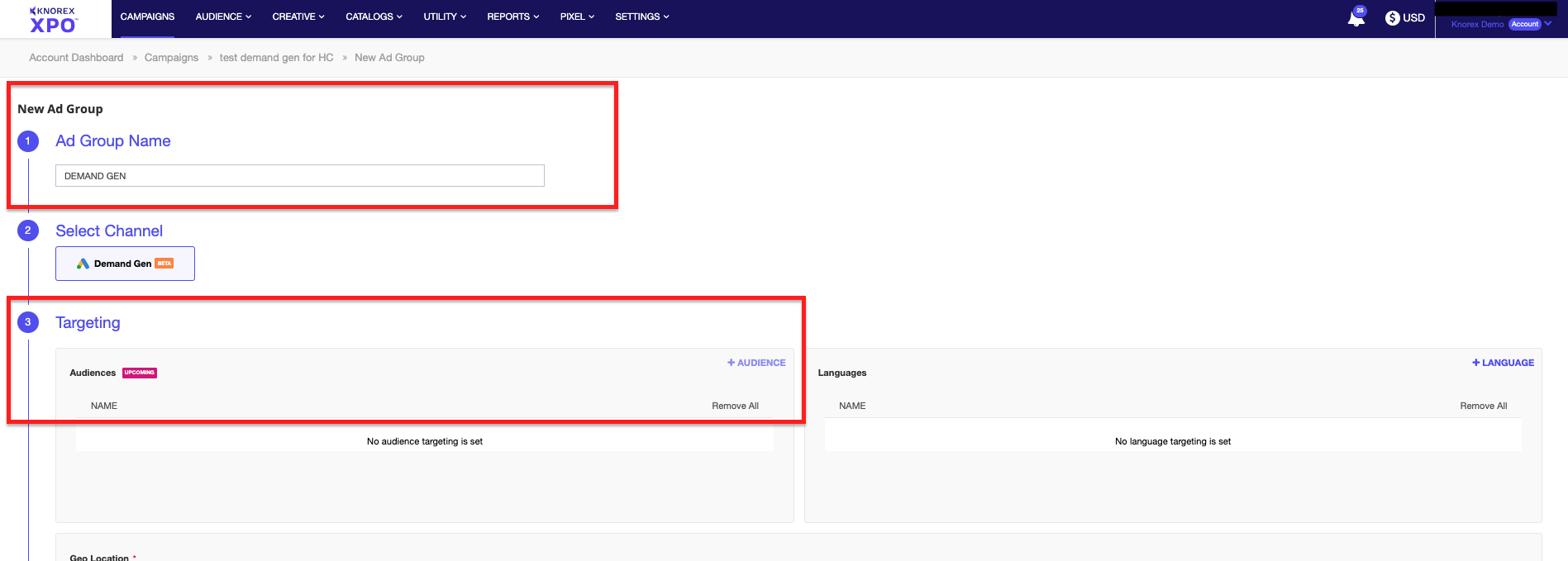Click the step 3 circle marker
This screenshot has width=1568, height=561.
tap(27, 322)
